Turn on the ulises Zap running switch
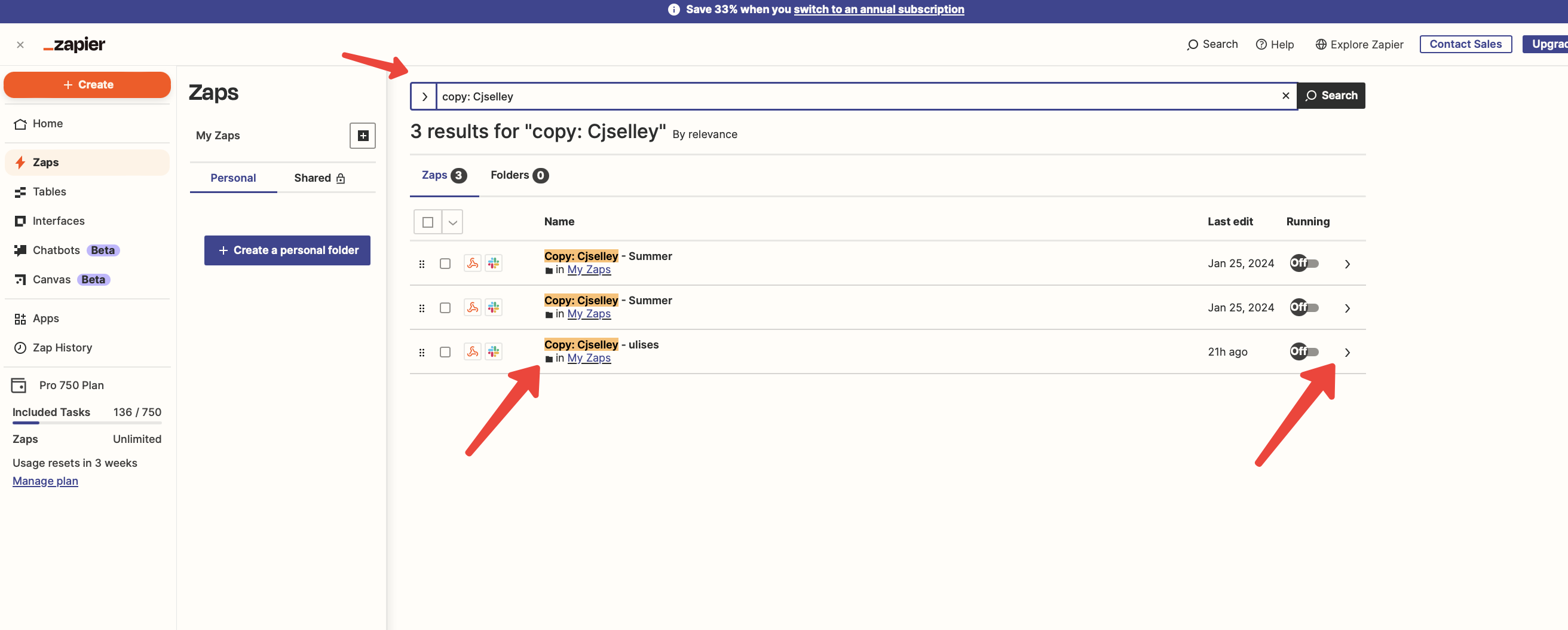This screenshot has height=630, width=1568. pyautogui.click(x=1304, y=352)
